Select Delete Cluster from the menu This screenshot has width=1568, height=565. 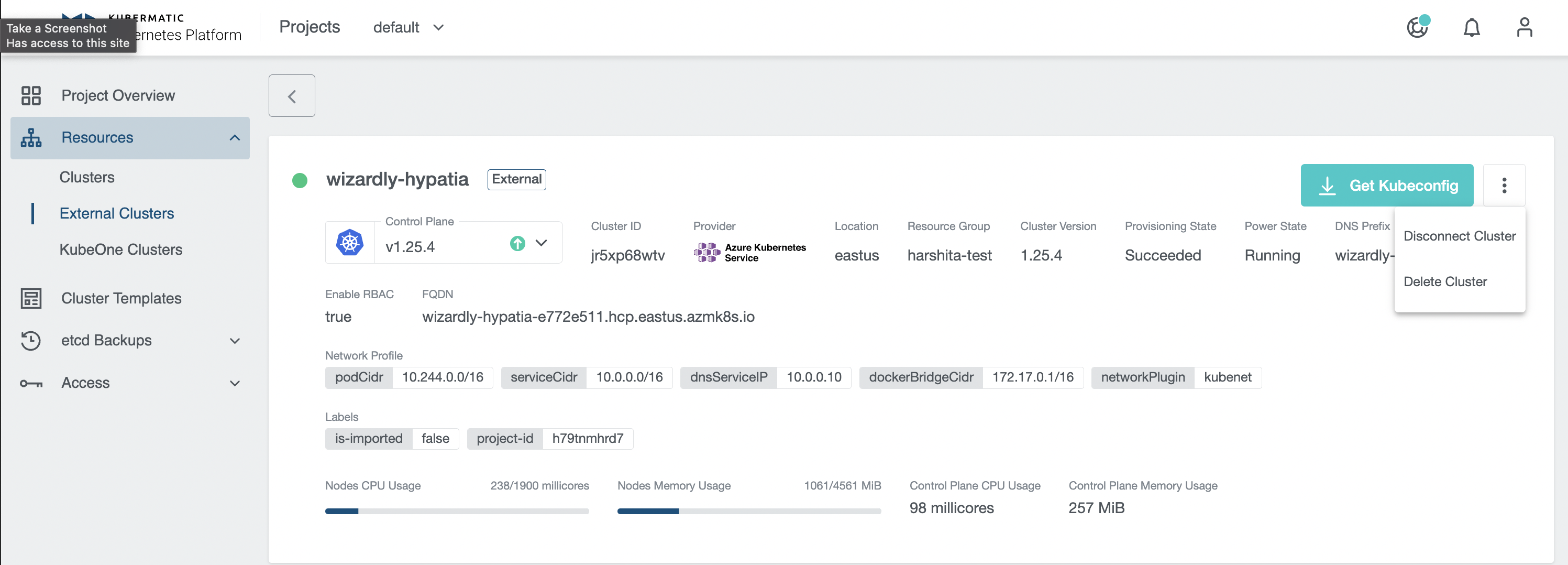click(x=1445, y=281)
